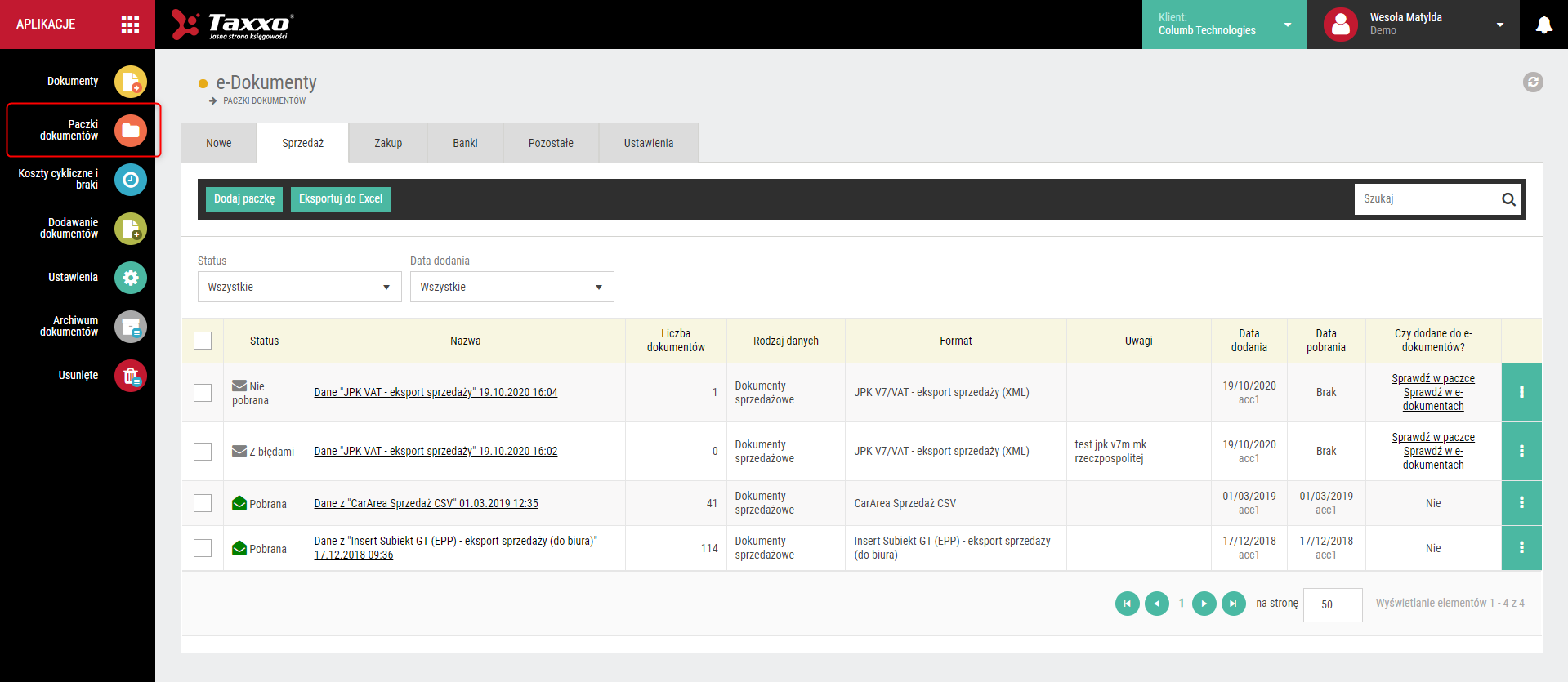Open the Archiwum dokumentów icon
Viewport: 1568px width, 682px height.
[130, 327]
